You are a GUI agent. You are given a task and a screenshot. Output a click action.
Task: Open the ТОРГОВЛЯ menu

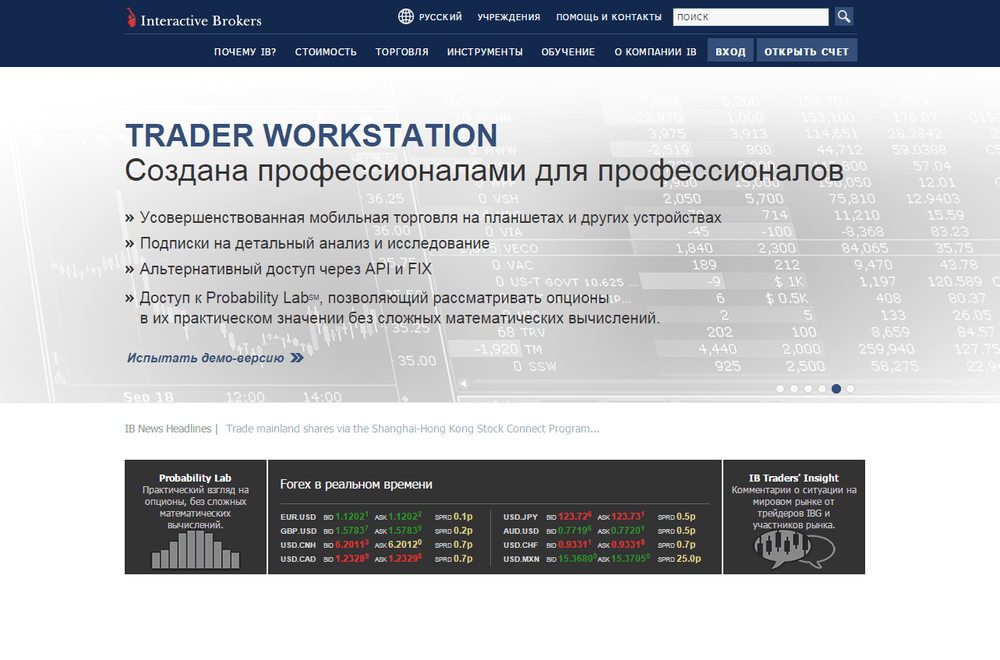402,52
